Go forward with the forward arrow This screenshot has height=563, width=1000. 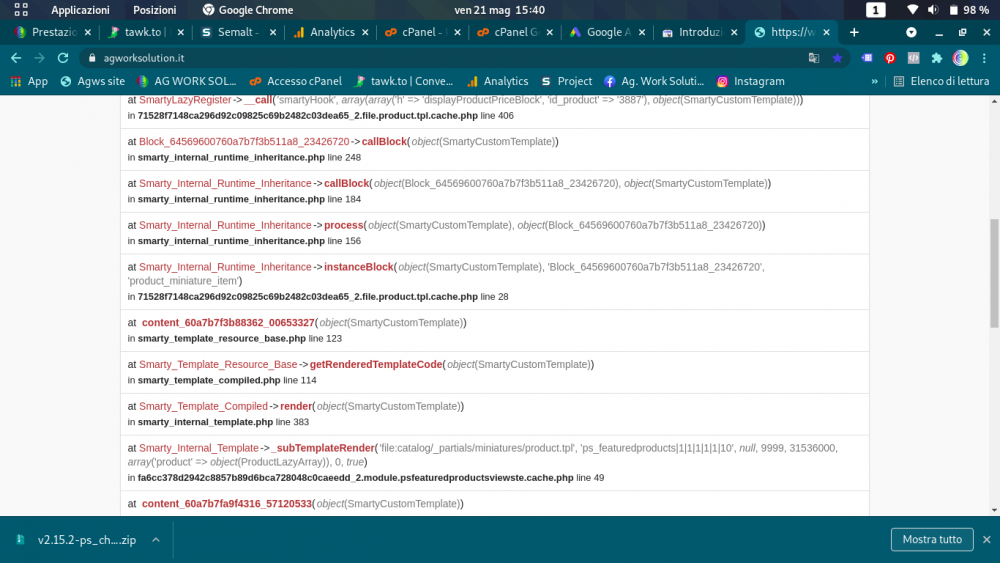[40, 58]
